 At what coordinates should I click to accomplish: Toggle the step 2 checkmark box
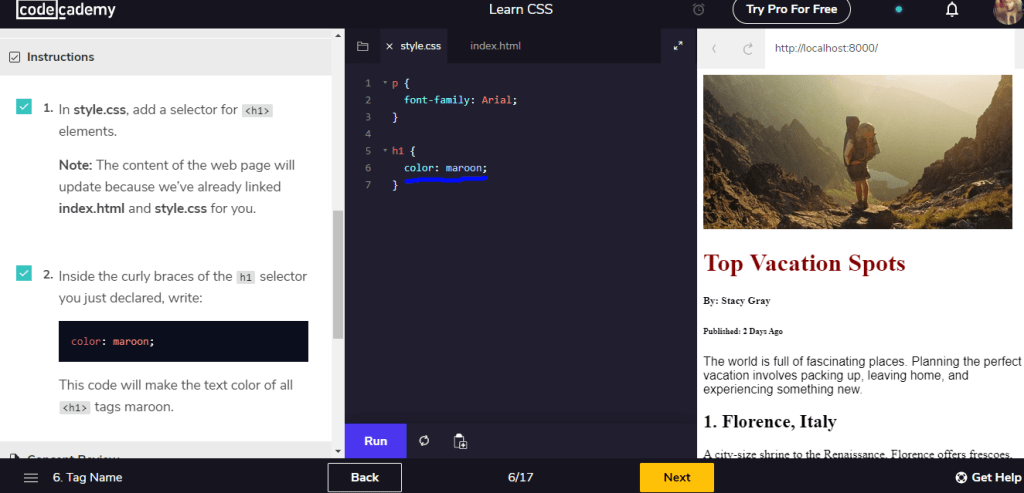click(24, 274)
